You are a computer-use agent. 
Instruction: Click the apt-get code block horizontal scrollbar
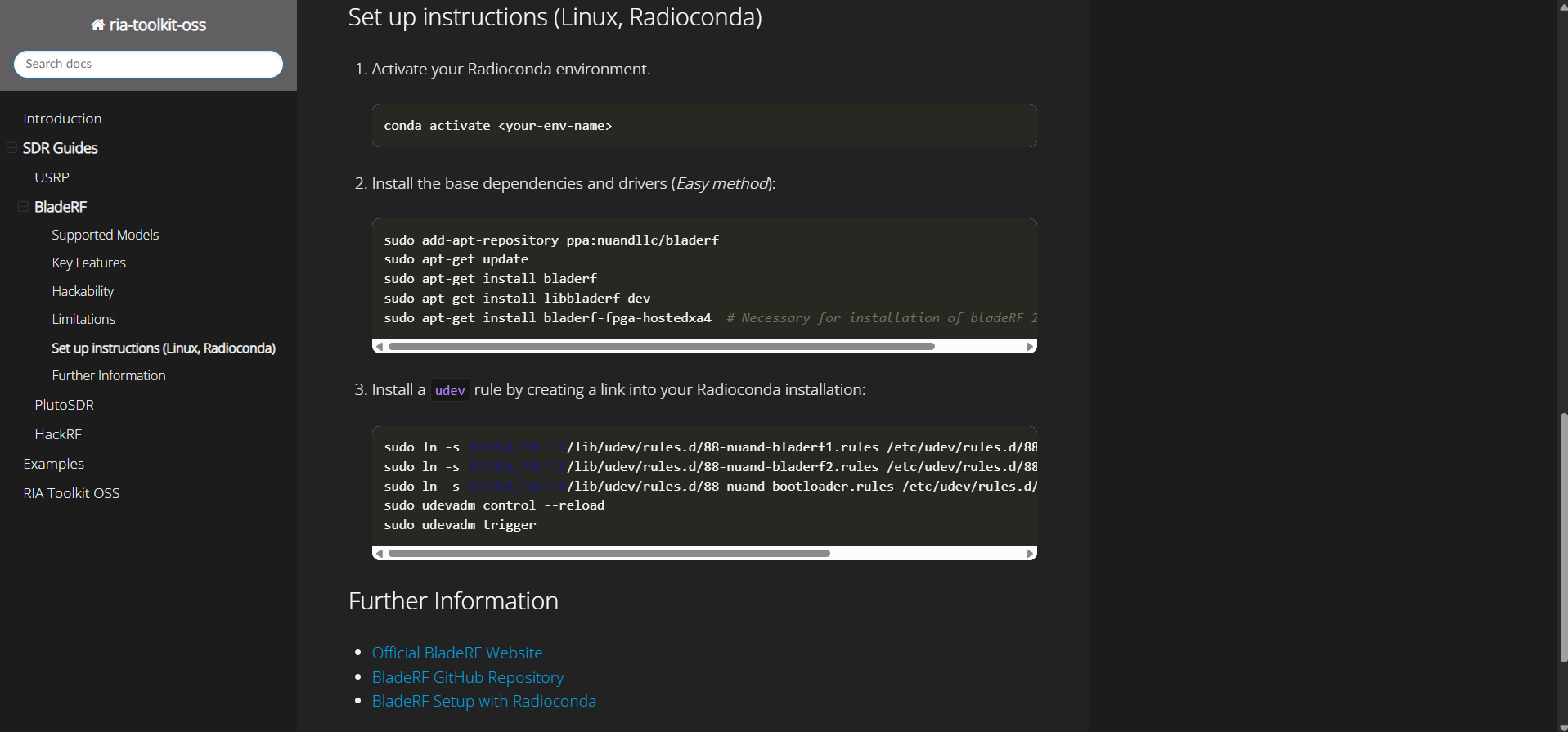click(661, 347)
